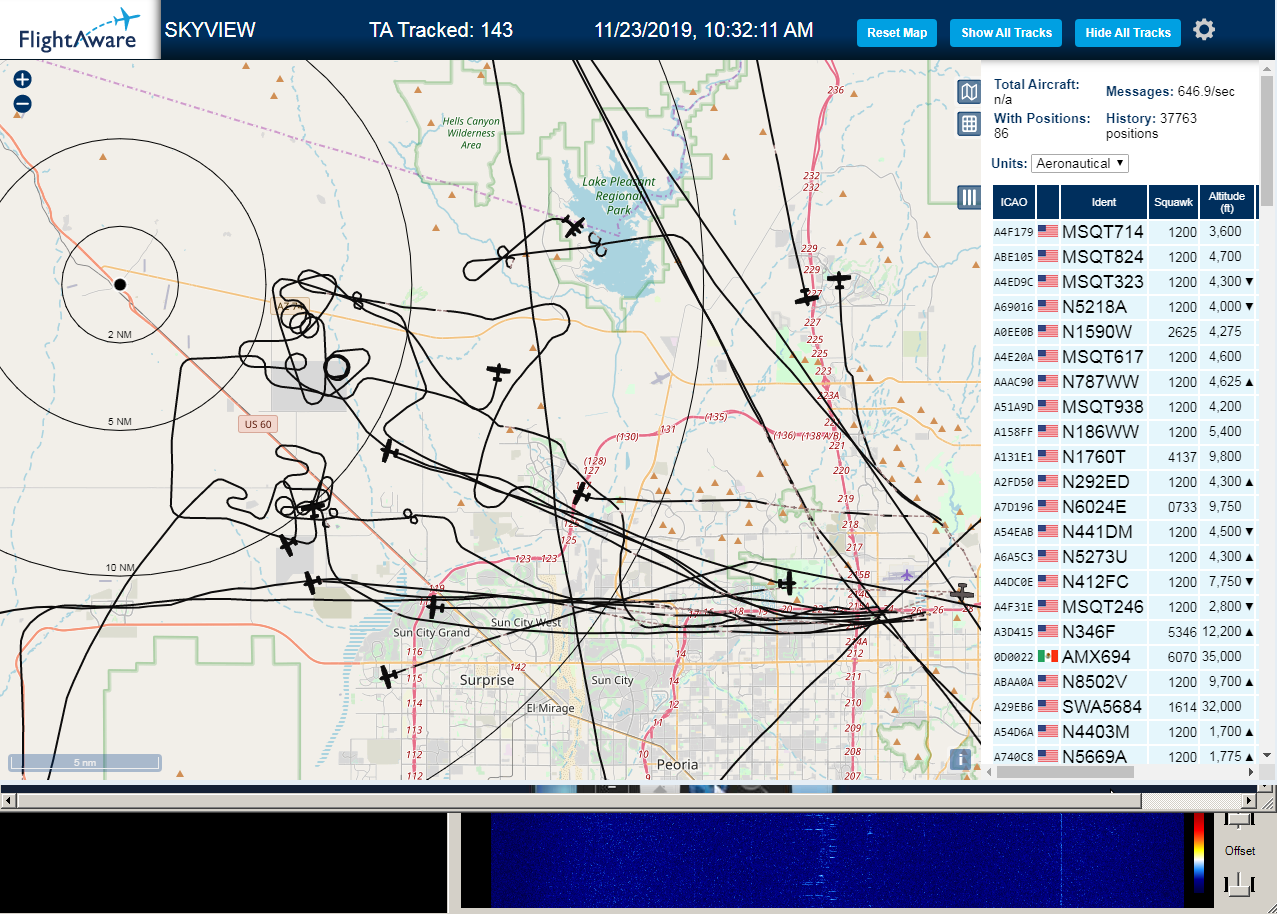Image resolution: width=1277 pixels, height=915 pixels.
Task: Select the aircraft icon beside the 115 marker
Action: tap(389, 677)
